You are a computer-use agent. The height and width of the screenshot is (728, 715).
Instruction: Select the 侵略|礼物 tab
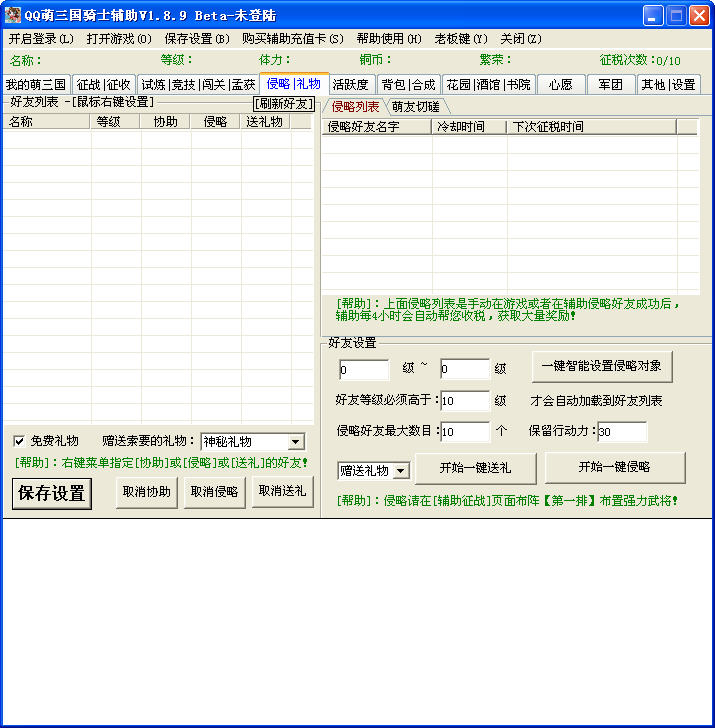pyautogui.click(x=294, y=84)
